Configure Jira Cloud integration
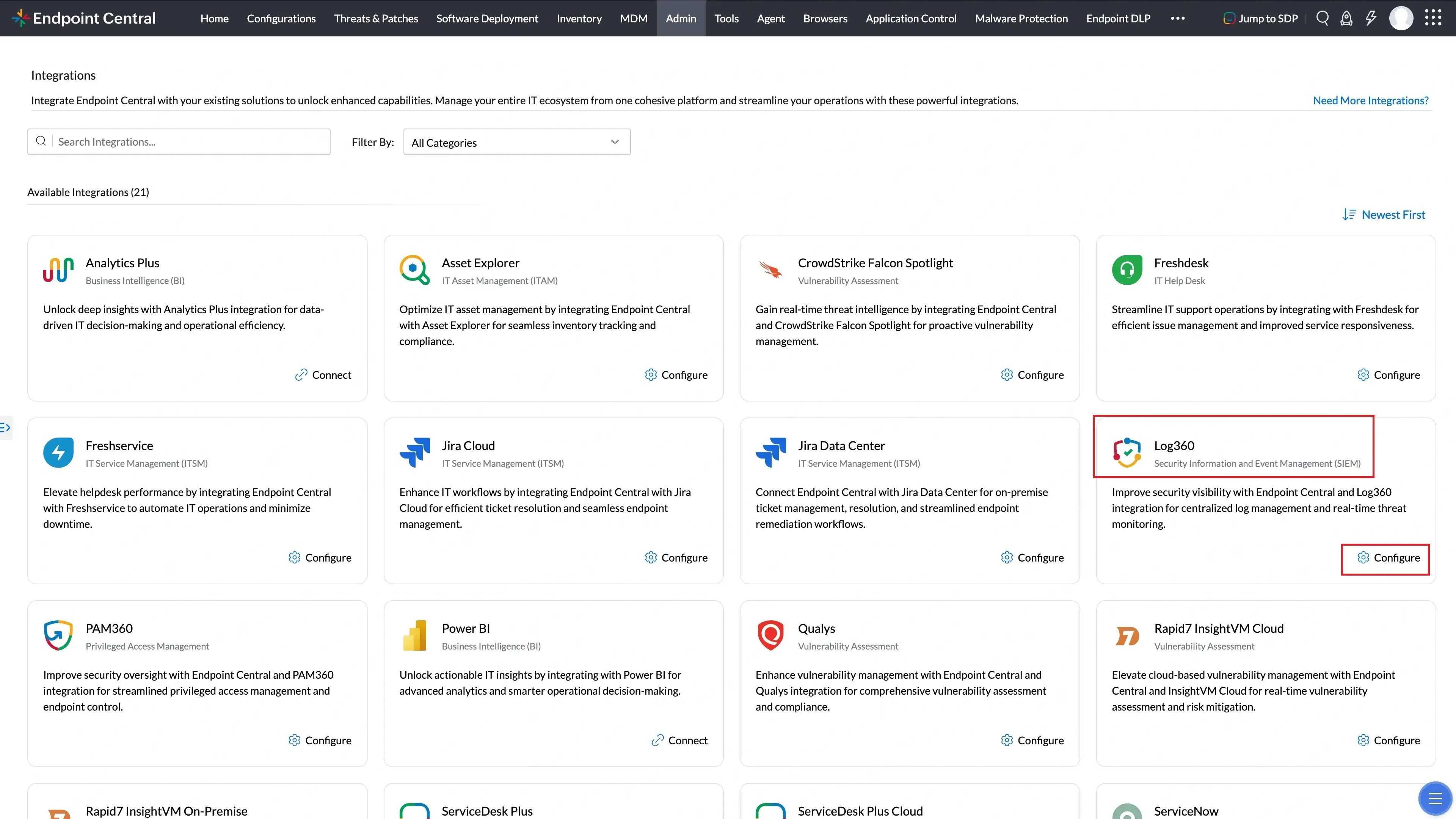1456x819 pixels. (x=676, y=557)
